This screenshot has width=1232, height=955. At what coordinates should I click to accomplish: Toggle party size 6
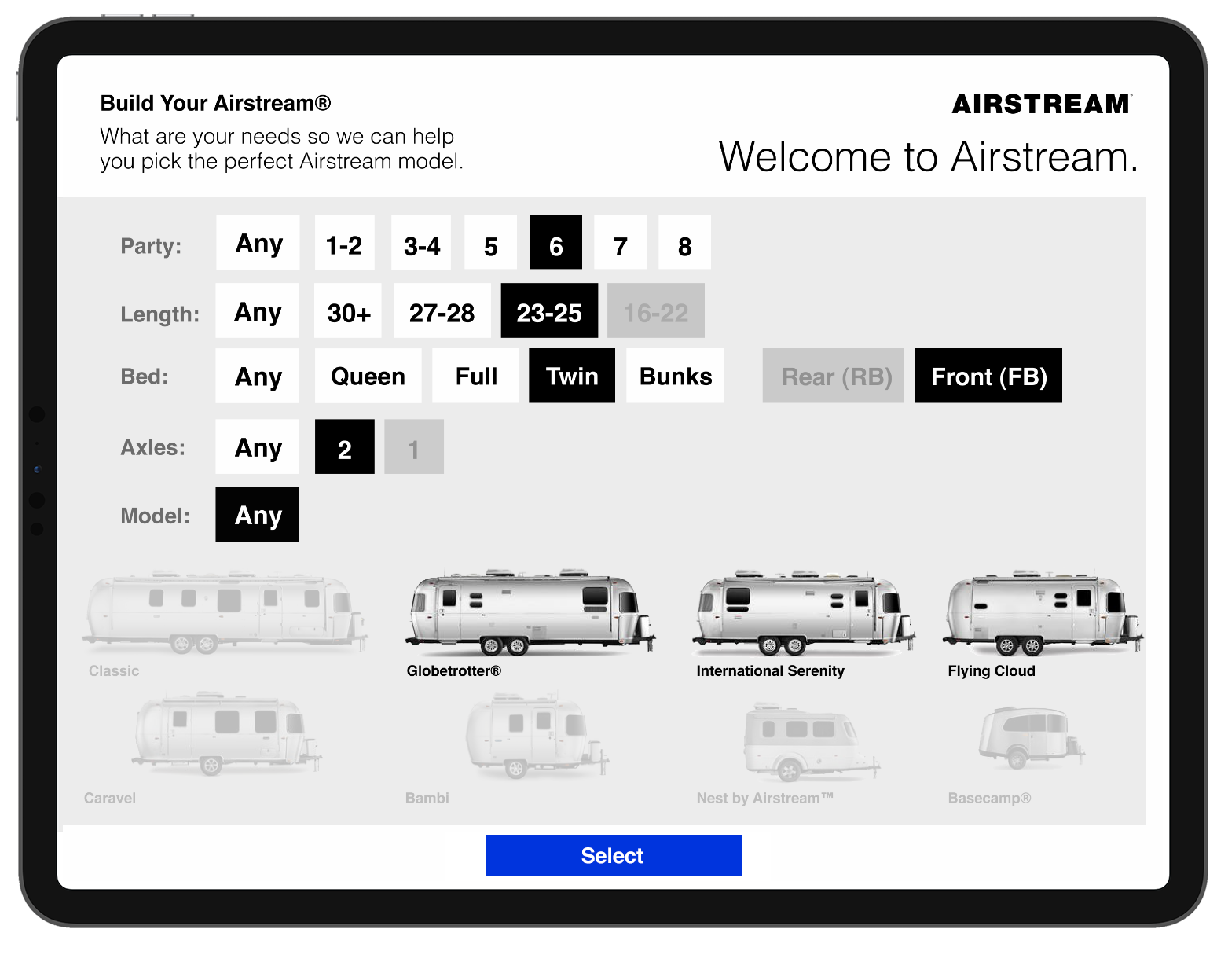(x=556, y=242)
